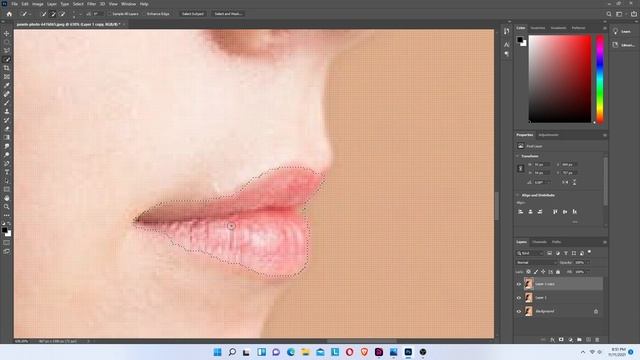The width and height of the screenshot is (640, 360).
Task: Hide the Background layer
Action: [519, 311]
